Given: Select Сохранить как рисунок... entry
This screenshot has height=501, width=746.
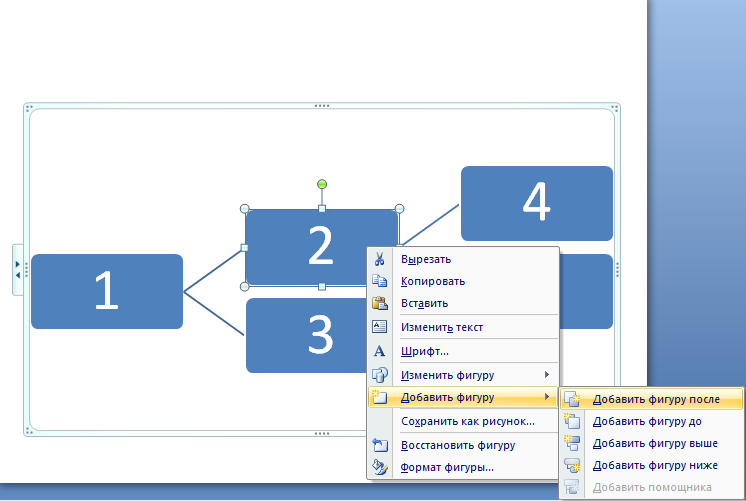Looking at the screenshot, I should click(462, 421).
